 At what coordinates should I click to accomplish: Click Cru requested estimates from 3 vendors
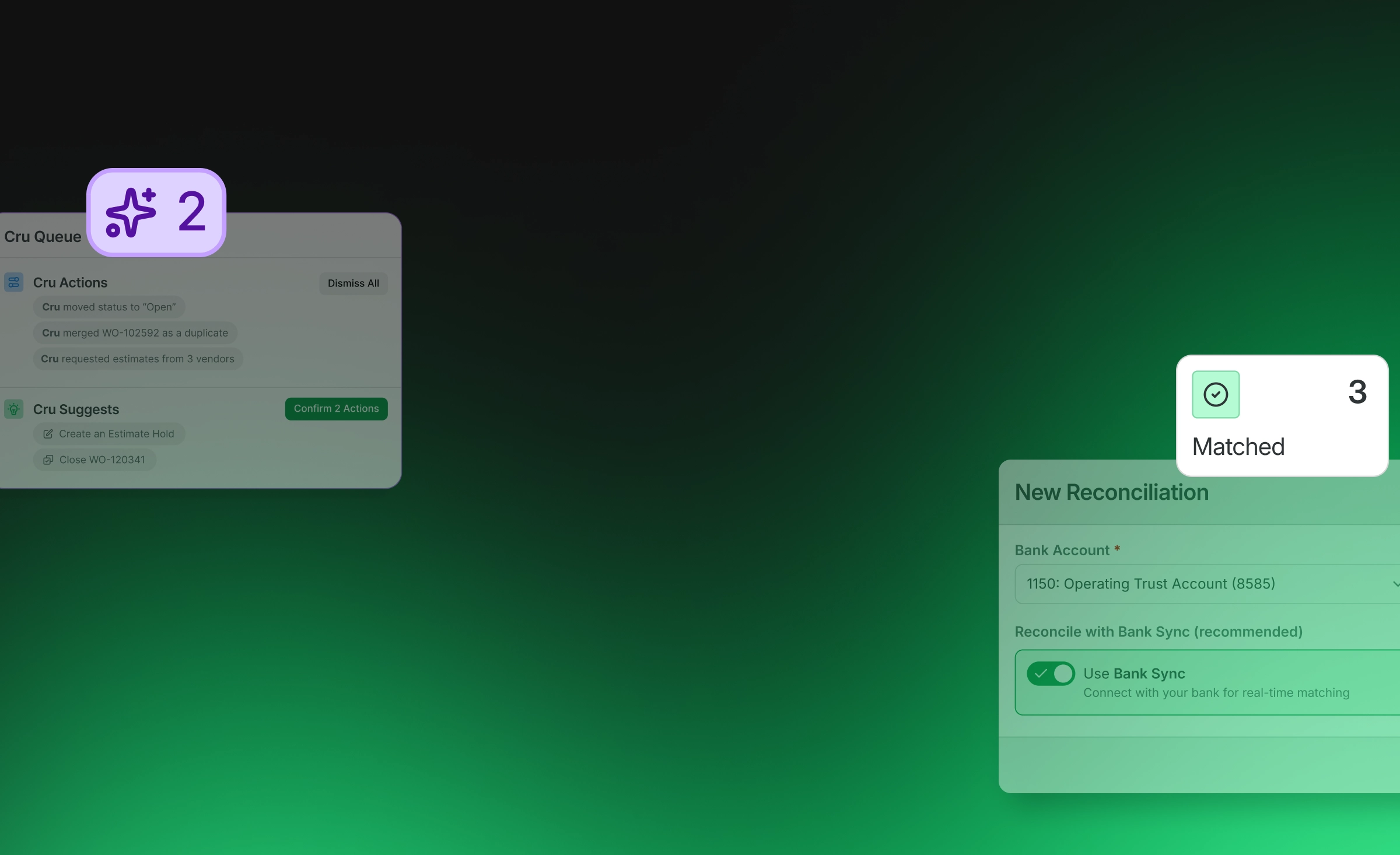point(138,359)
